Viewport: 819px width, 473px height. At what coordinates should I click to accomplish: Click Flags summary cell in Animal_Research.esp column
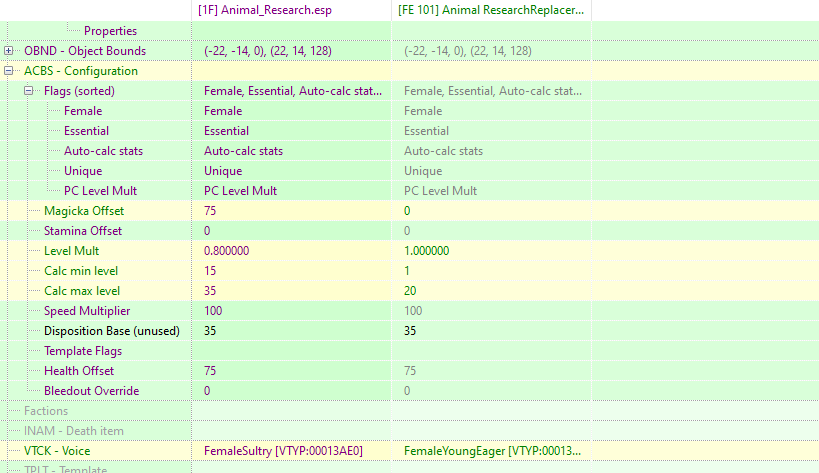292,91
